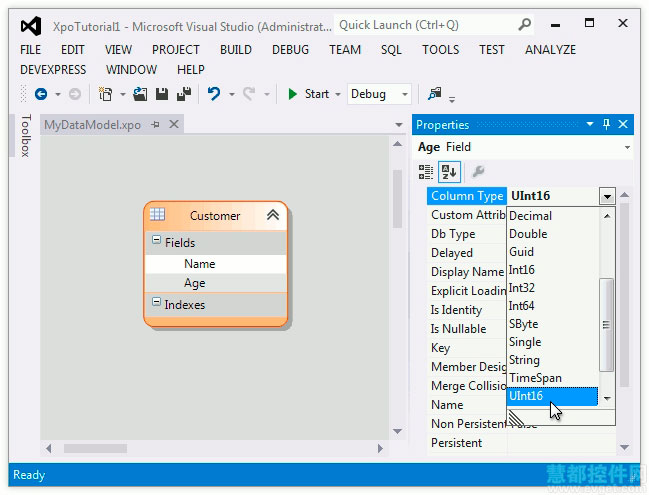Click the Categorized view icon in Properties
This screenshot has width=649, height=495.
pyautogui.click(x=425, y=172)
